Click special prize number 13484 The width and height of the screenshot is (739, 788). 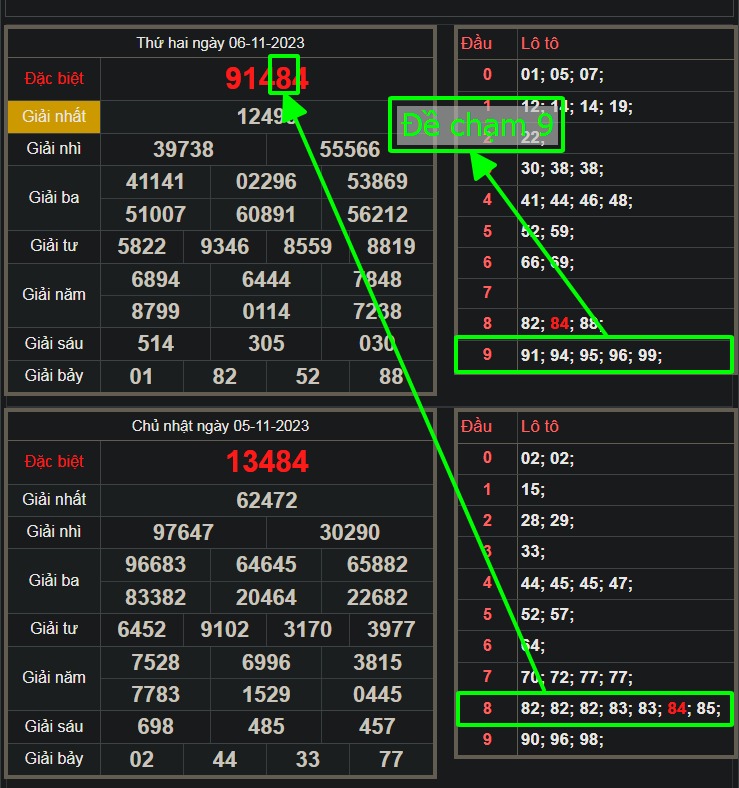(x=266, y=461)
